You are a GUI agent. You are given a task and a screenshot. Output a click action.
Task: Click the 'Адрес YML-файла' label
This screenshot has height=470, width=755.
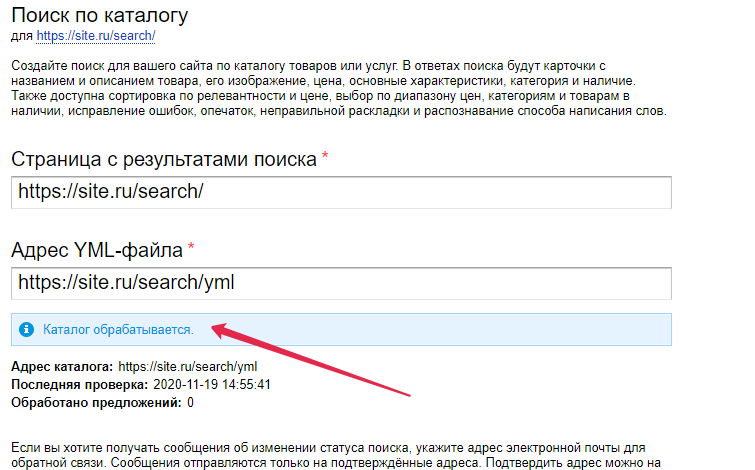97,250
